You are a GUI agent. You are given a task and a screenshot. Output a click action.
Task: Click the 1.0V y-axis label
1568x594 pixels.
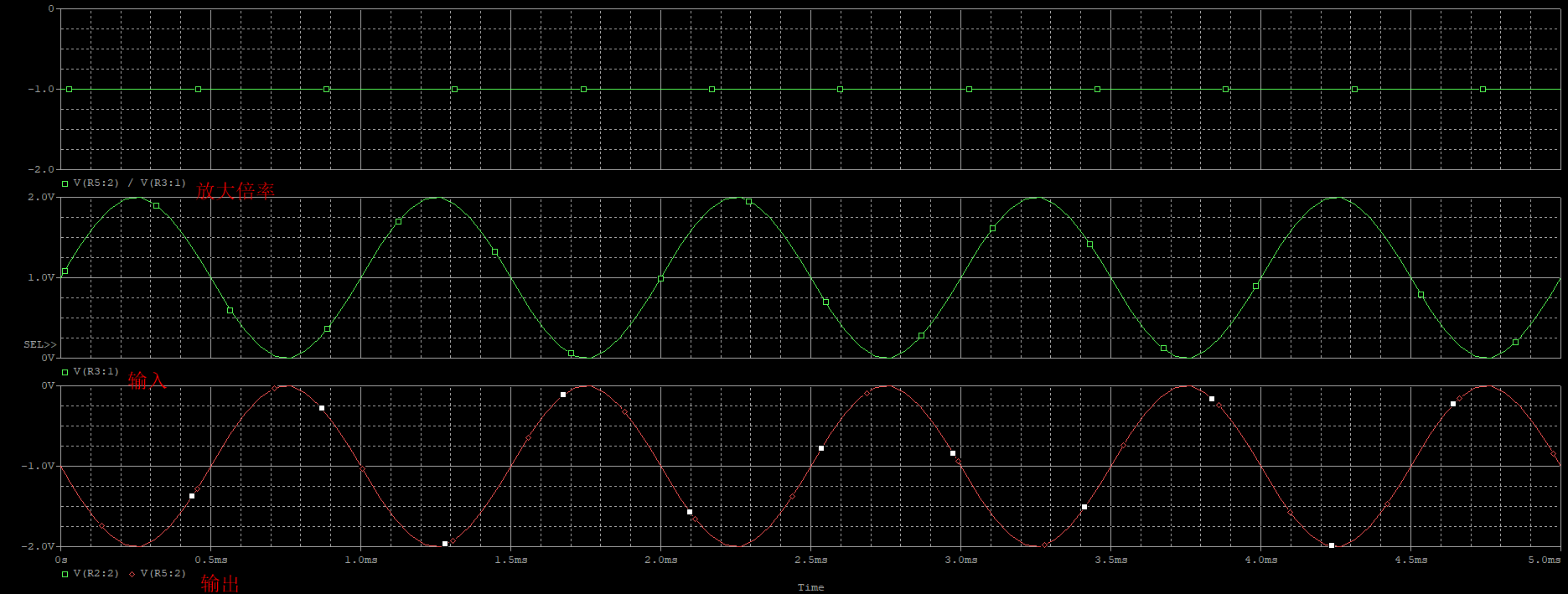point(41,277)
